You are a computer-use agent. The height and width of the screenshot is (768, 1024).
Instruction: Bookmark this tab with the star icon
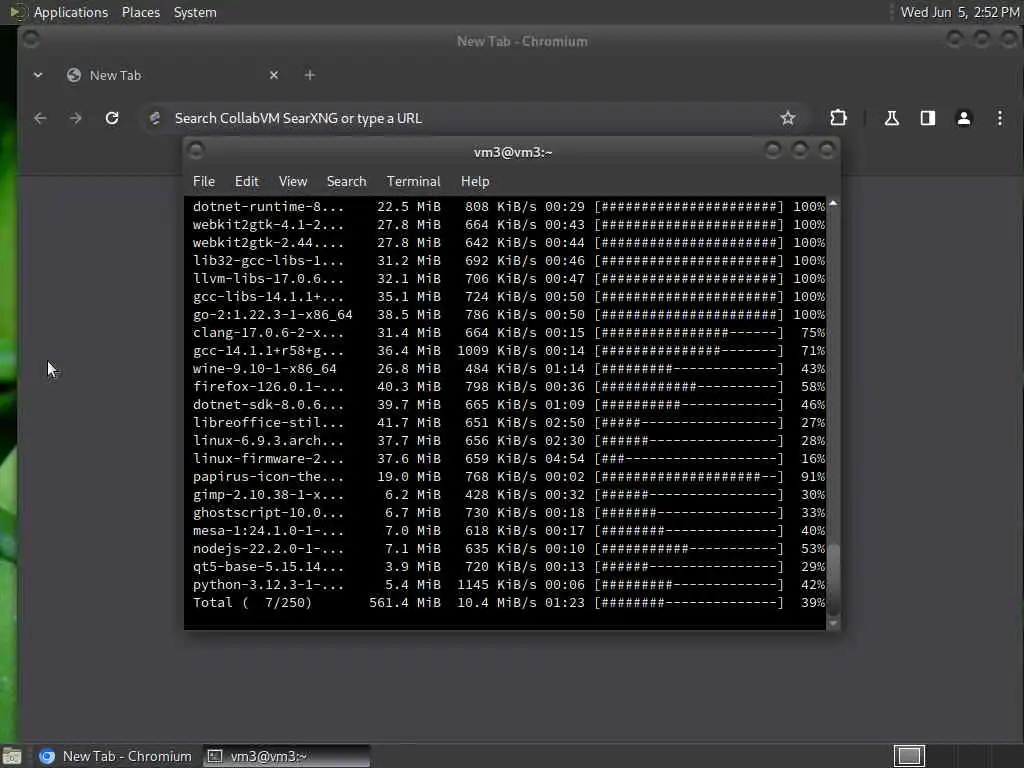point(788,118)
